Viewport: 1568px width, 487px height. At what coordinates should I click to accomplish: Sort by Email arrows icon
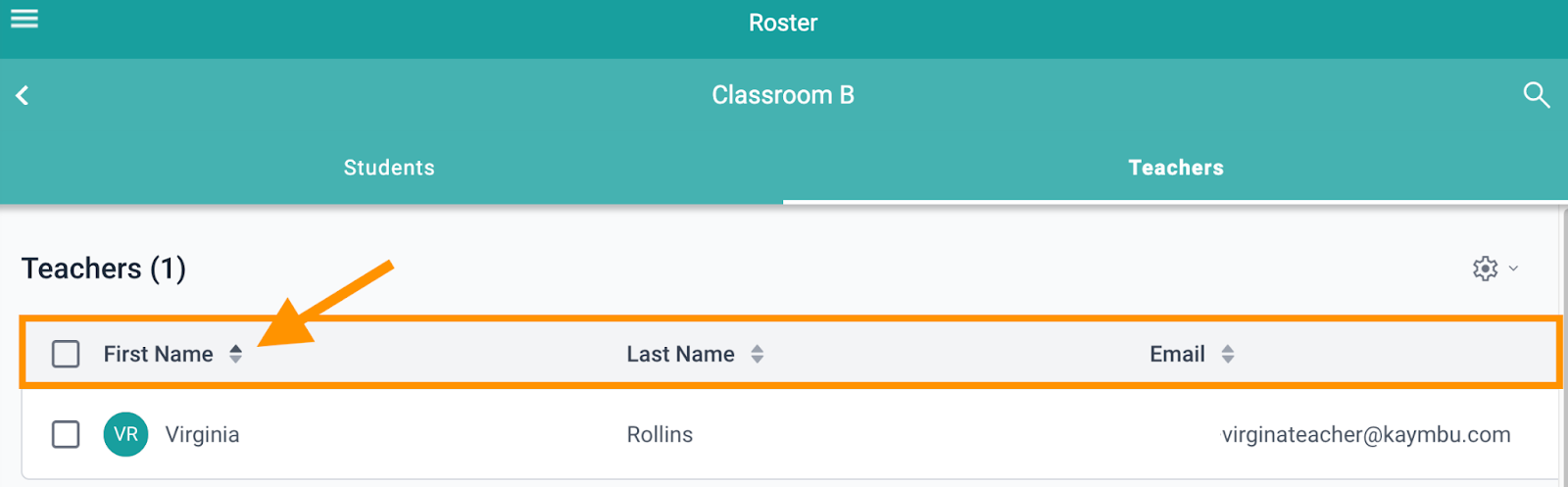coord(1227,354)
